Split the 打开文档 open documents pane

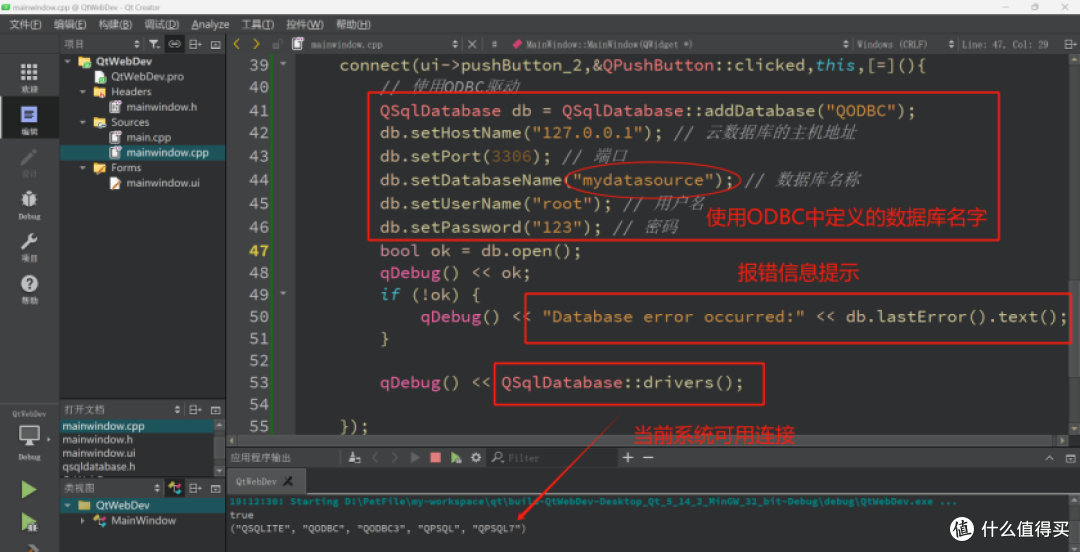pyautogui.click(x=196, y=409)
